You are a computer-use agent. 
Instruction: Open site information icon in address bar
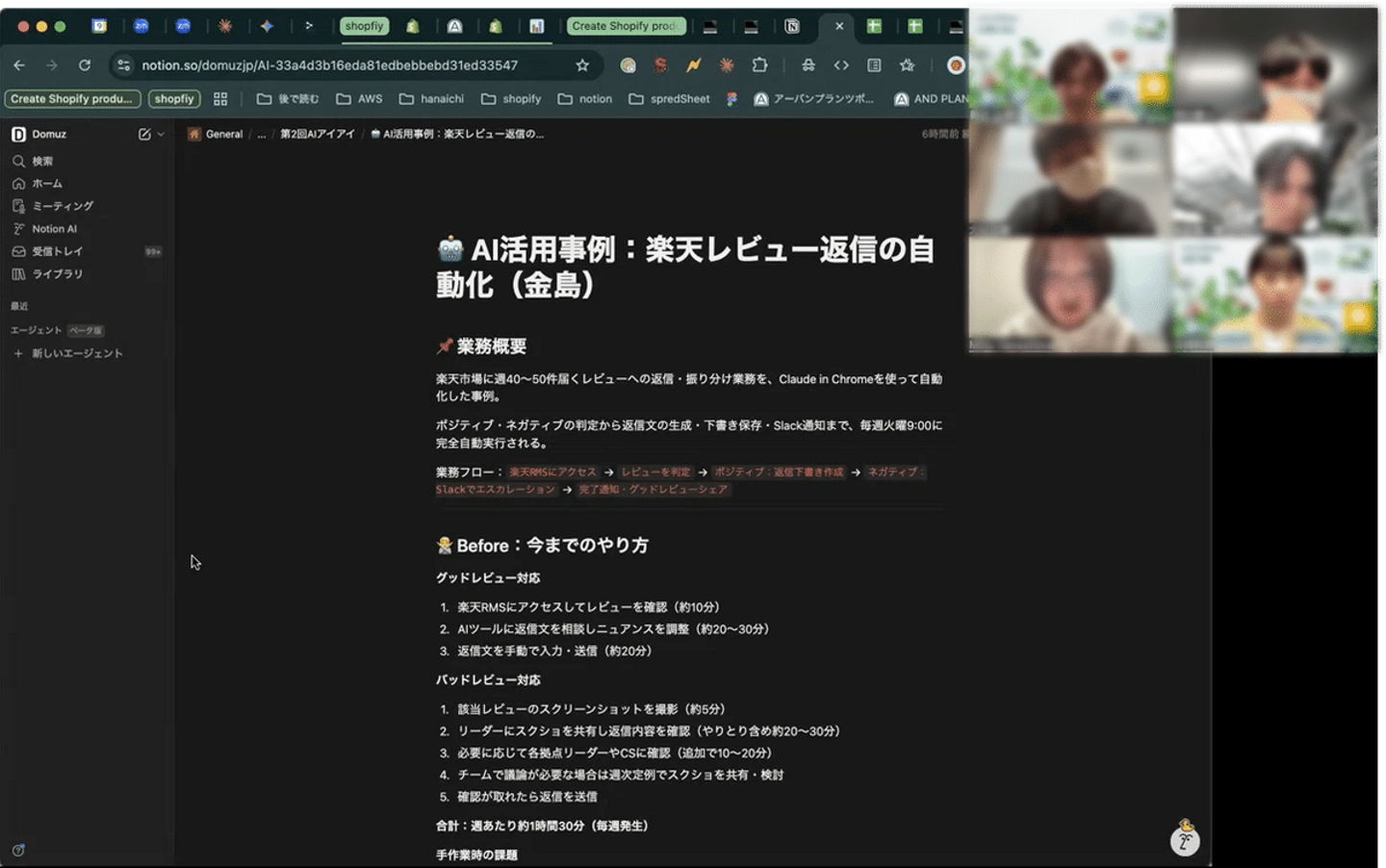[123, 64]
